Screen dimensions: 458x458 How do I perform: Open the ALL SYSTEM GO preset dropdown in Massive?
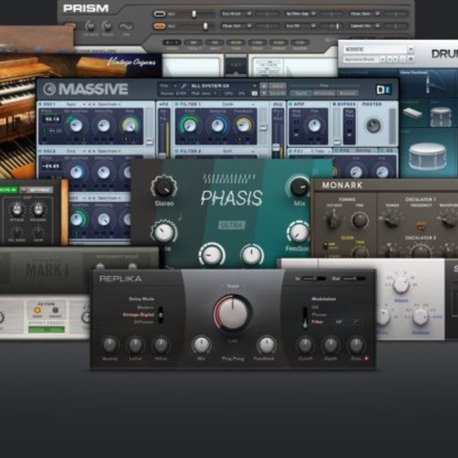coord(223,86)
